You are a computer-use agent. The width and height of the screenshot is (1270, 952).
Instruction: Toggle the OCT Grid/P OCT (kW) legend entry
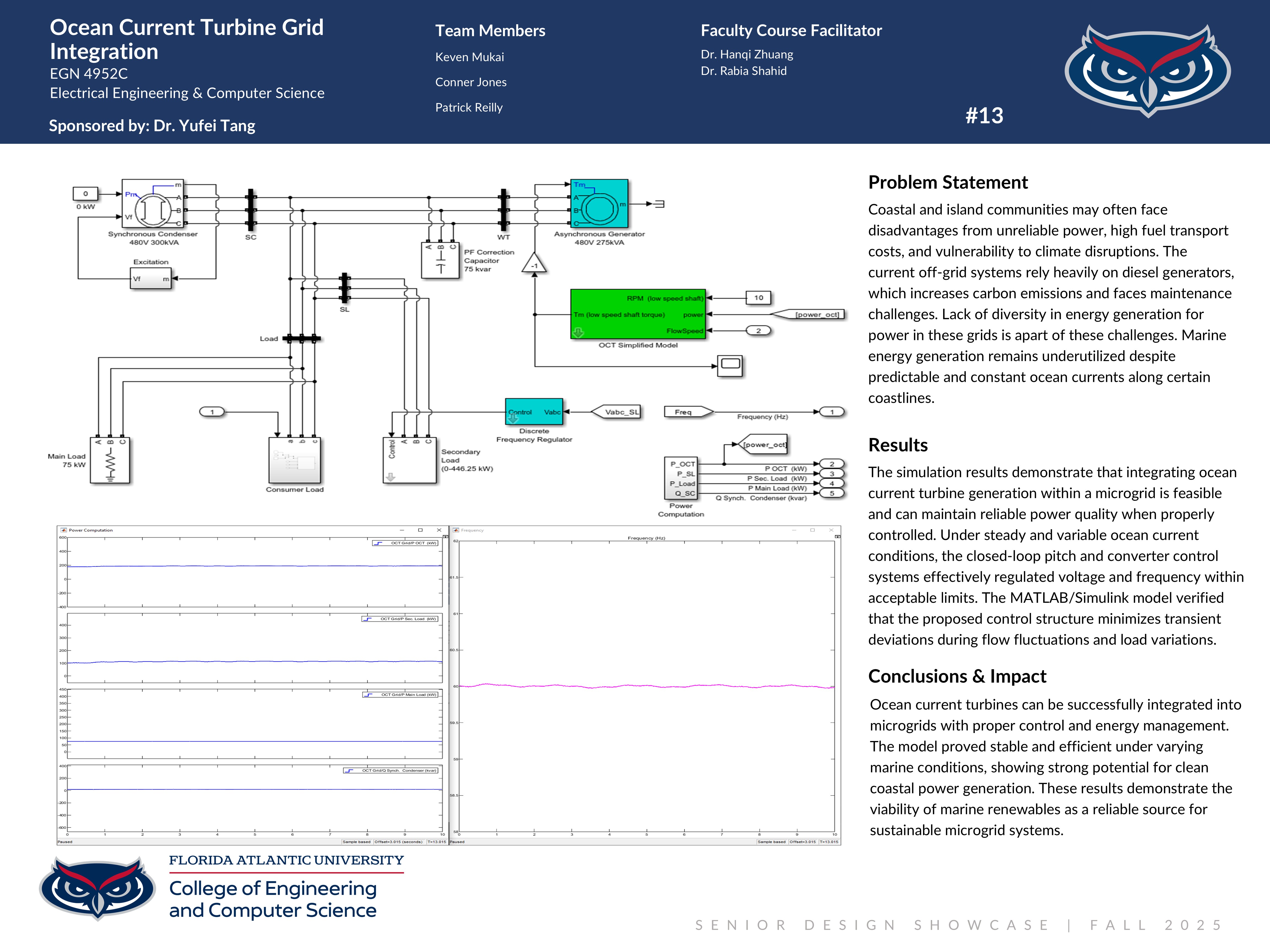click(405, 543)
